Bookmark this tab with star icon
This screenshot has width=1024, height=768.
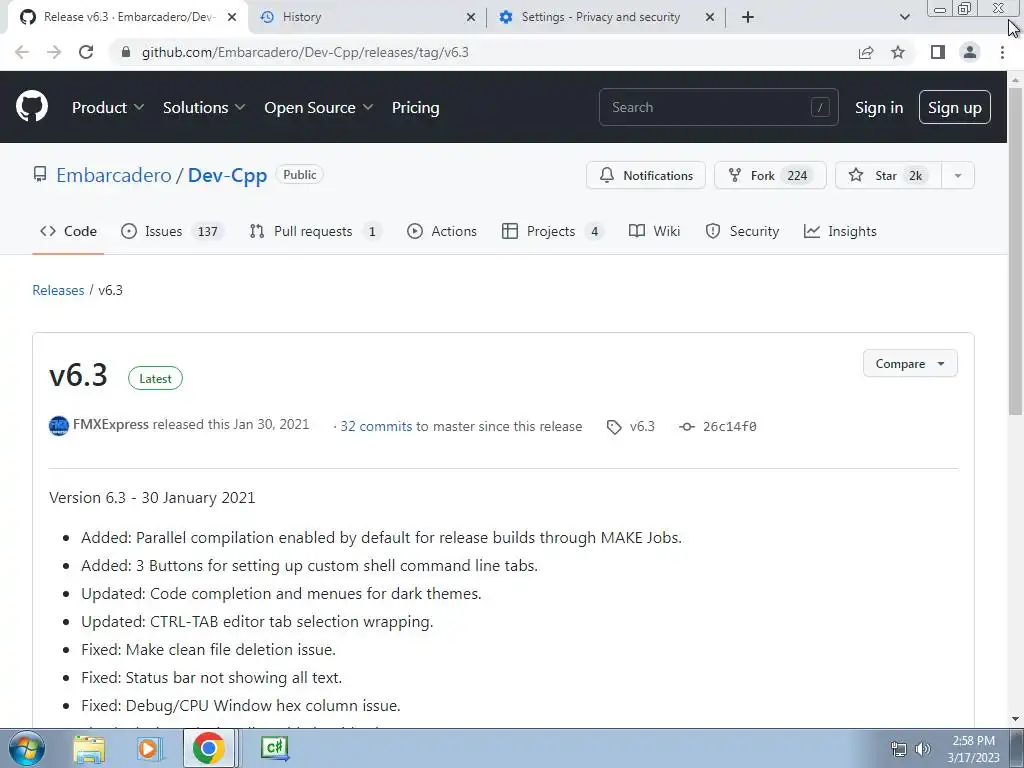(x=898, y=52)
